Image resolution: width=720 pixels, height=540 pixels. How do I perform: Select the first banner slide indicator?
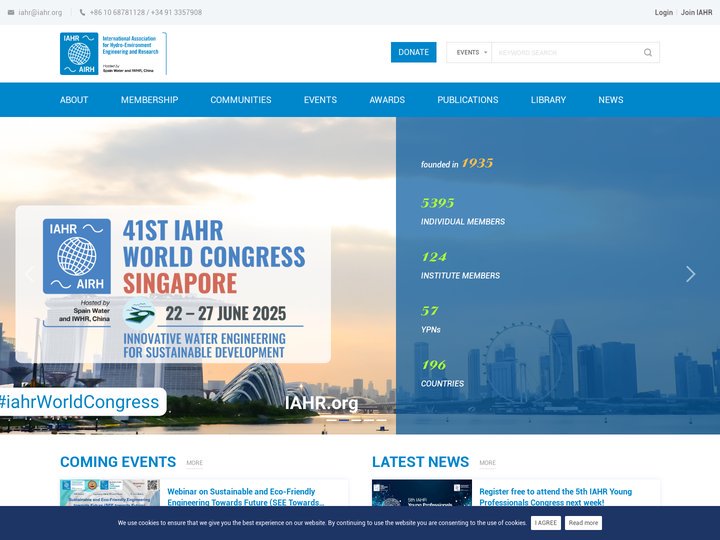coord(331,420)
